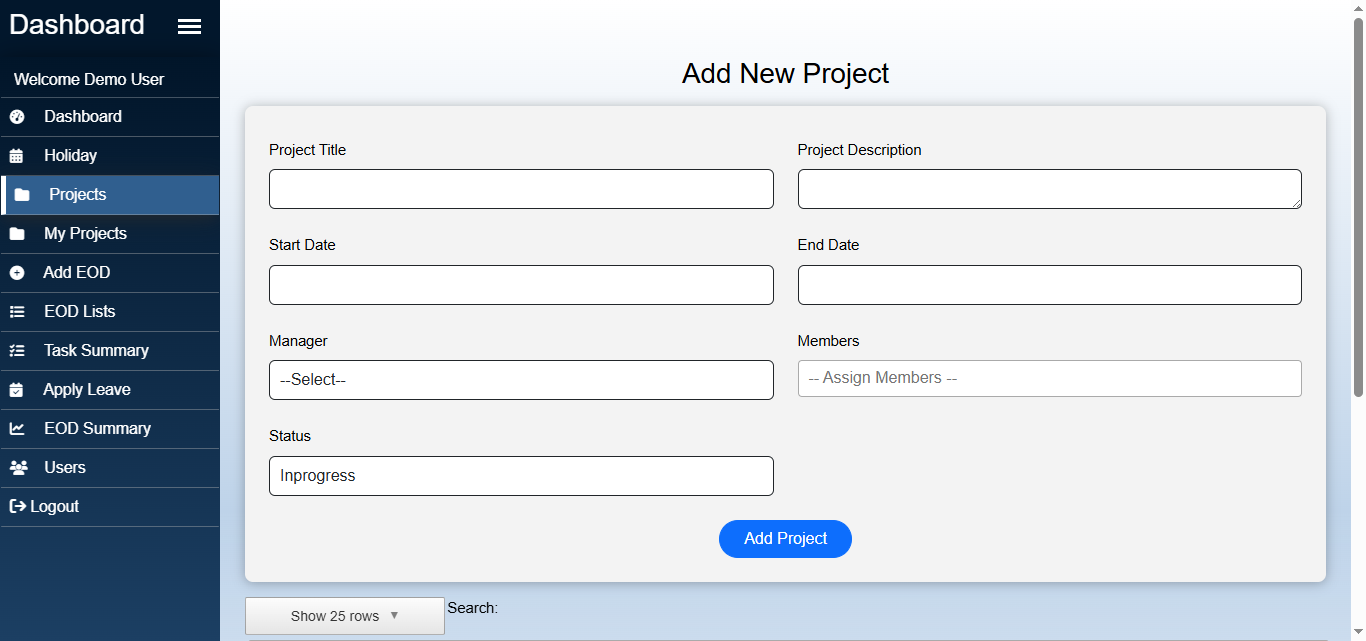Screen dimensions: 1366x641
Task: Click the Users group icon
Action: coord(18,468)
